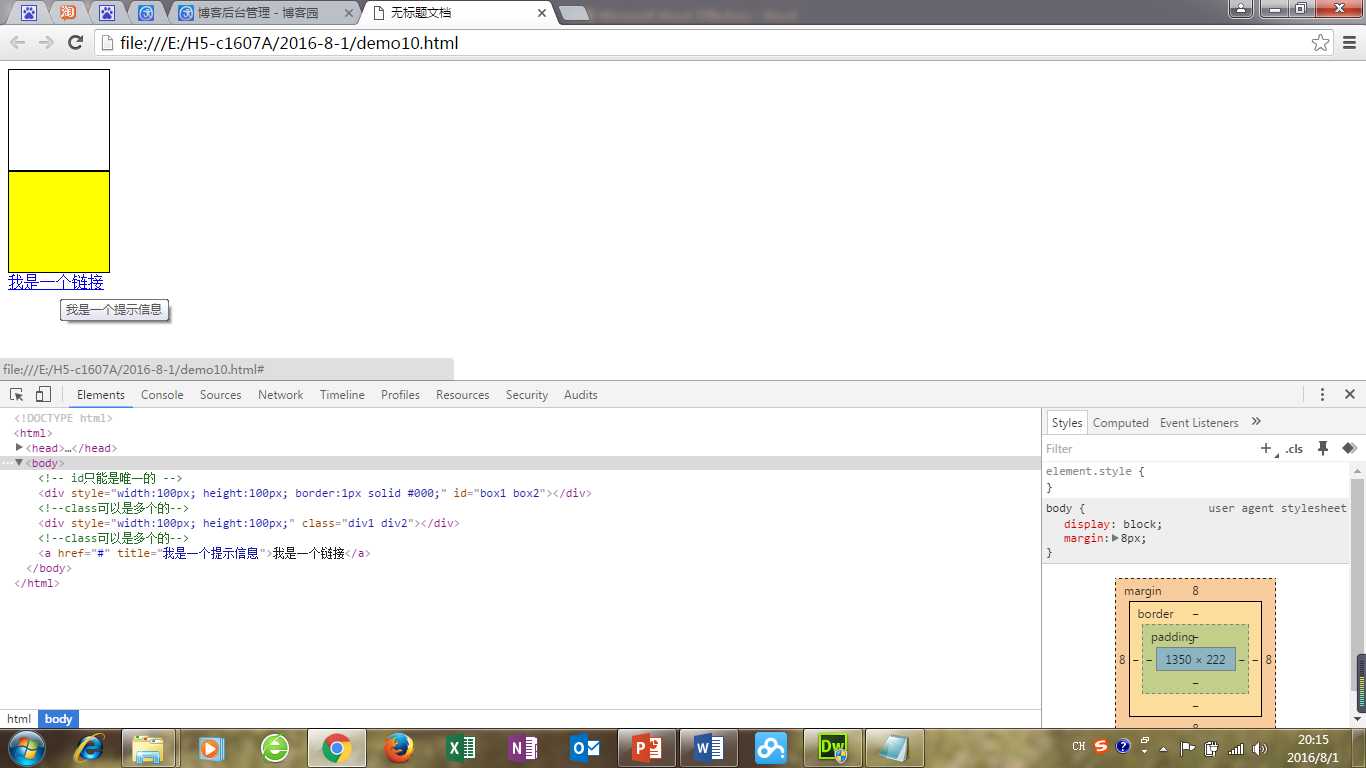The height and width of the screenshot is (768, 1366).
Task: Open Word from the taskbar
Action: pyautogui.click(x=709, y=748)
